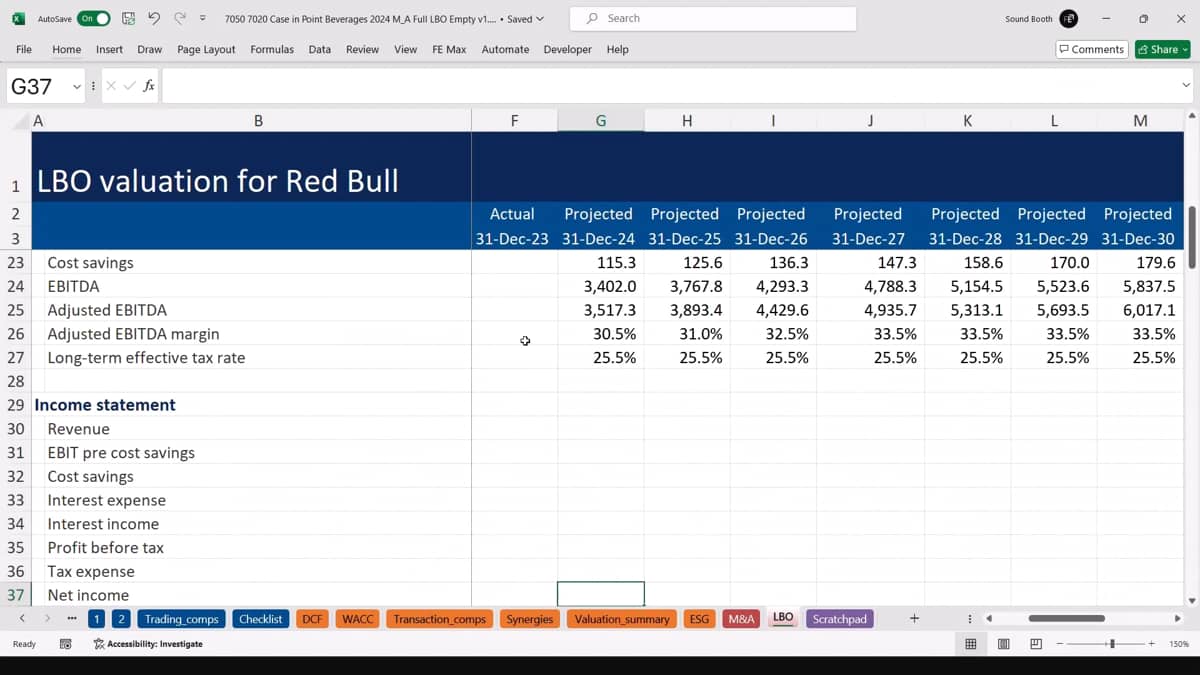
Task: Click the Excel app icon in title bar
Action: tap(18, 18)
